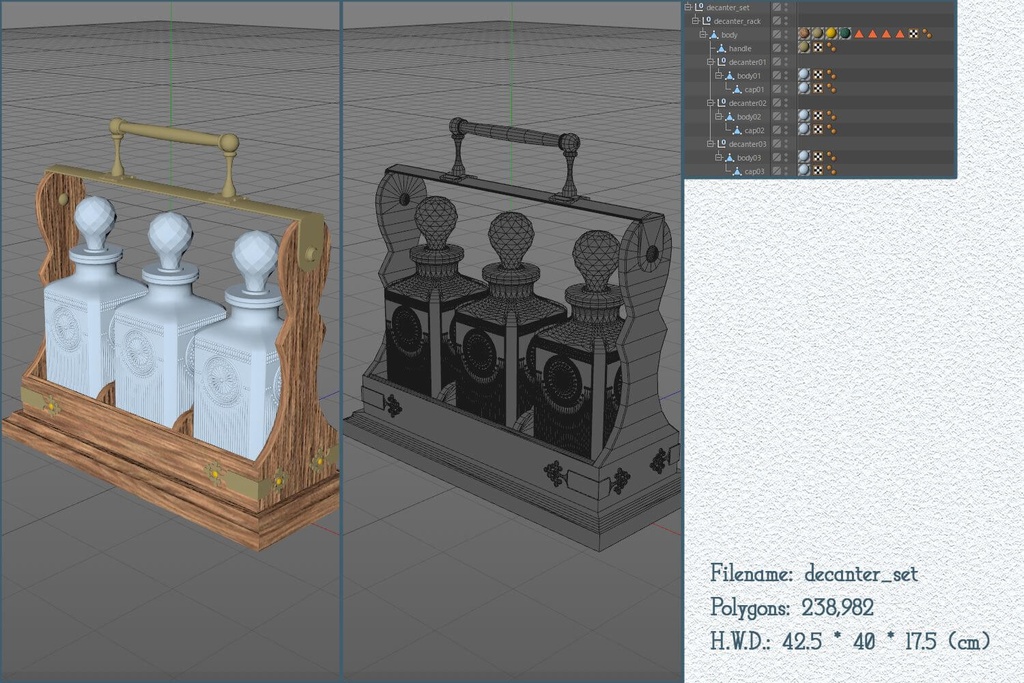The height and width of the screenshot is (683, 1024).
Task: Select the Phong tag on handle row
Action: 831,48
